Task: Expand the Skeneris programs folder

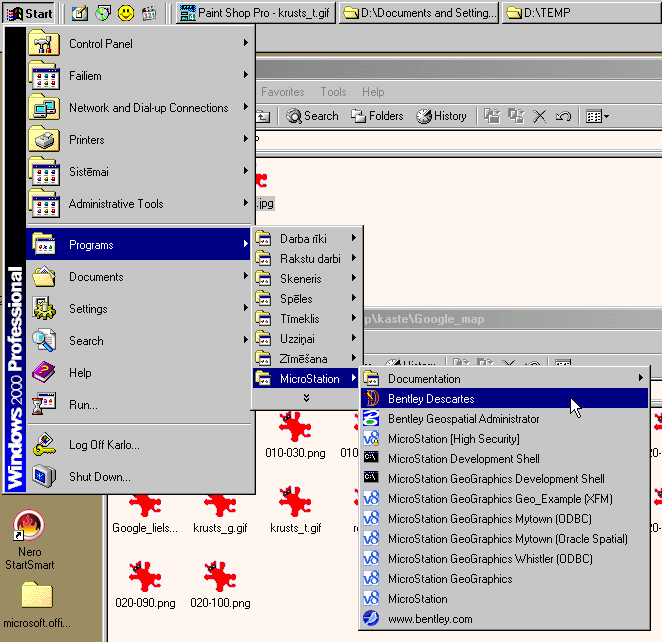Action: click(x=307, y=279)
